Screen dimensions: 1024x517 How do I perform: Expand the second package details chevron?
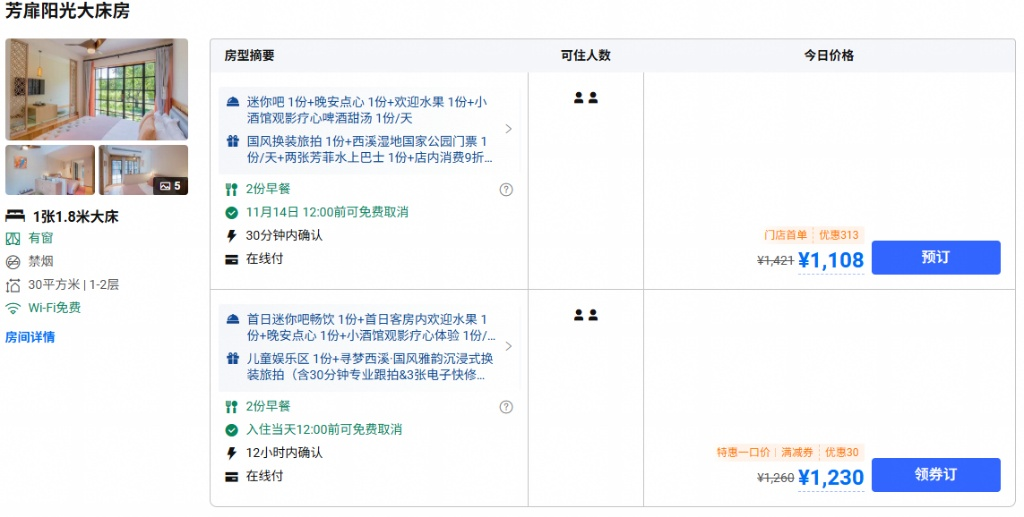pyautogui.click(x=509, y=346)
